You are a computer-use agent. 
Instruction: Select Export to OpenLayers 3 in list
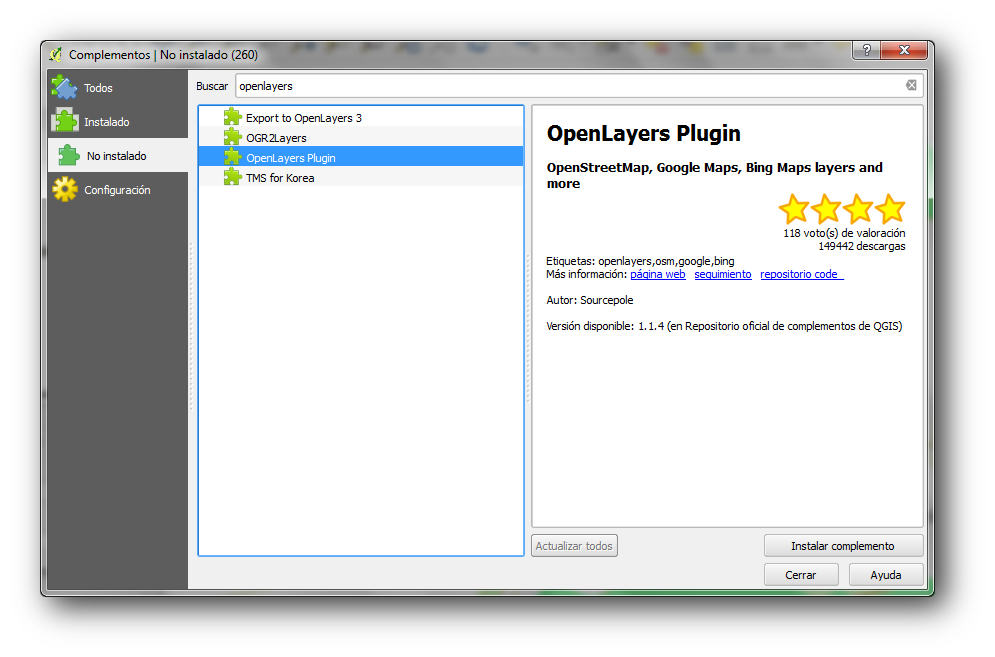pos(360,117)
